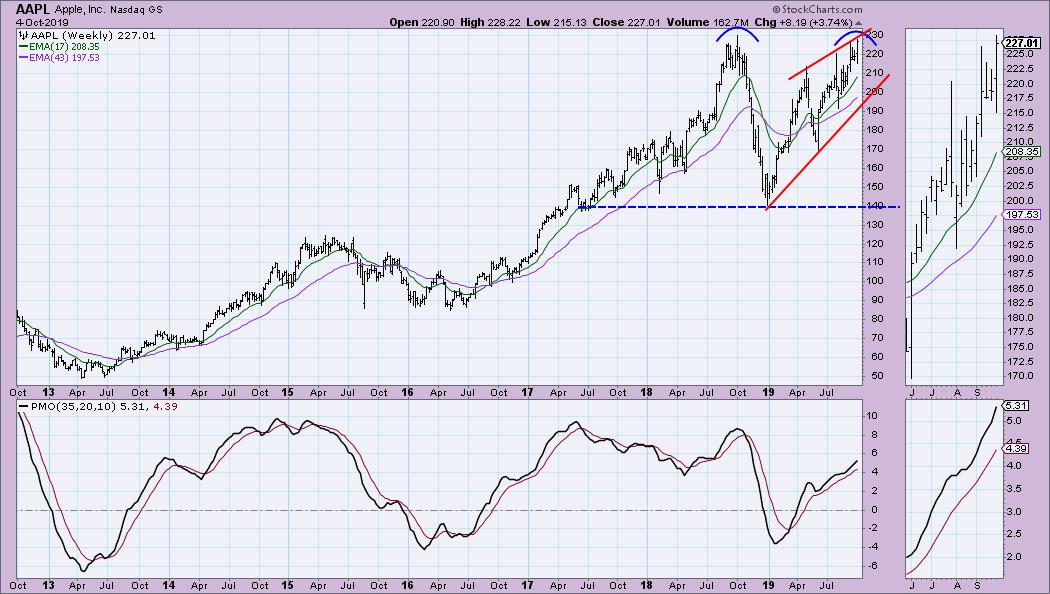Click the 140 label on price axis
The width and height of the screenshot is (1050, 594).
pyautogui.click(x=876, y=206)
